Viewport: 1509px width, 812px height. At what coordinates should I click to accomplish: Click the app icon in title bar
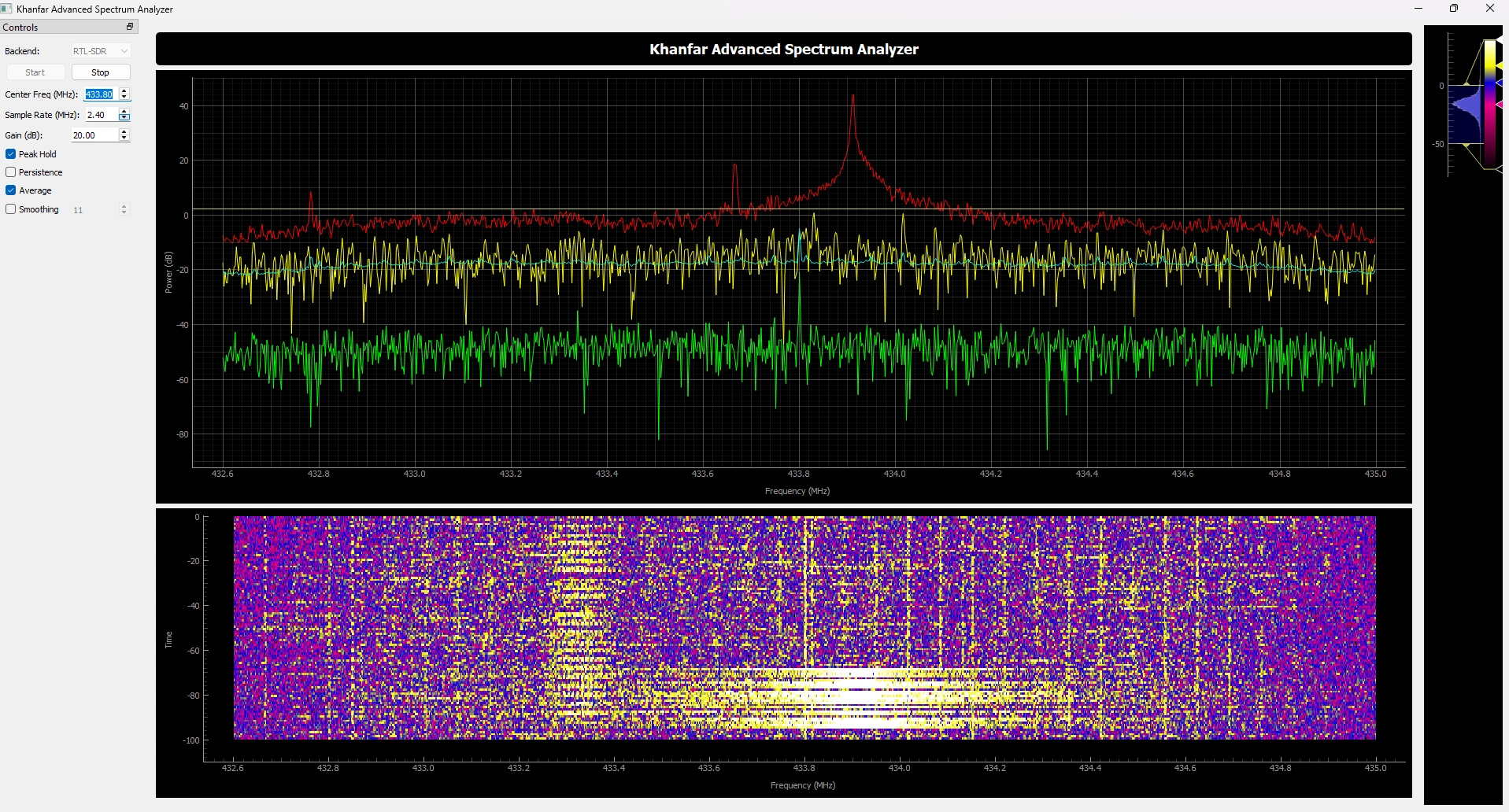coord(6,9)
